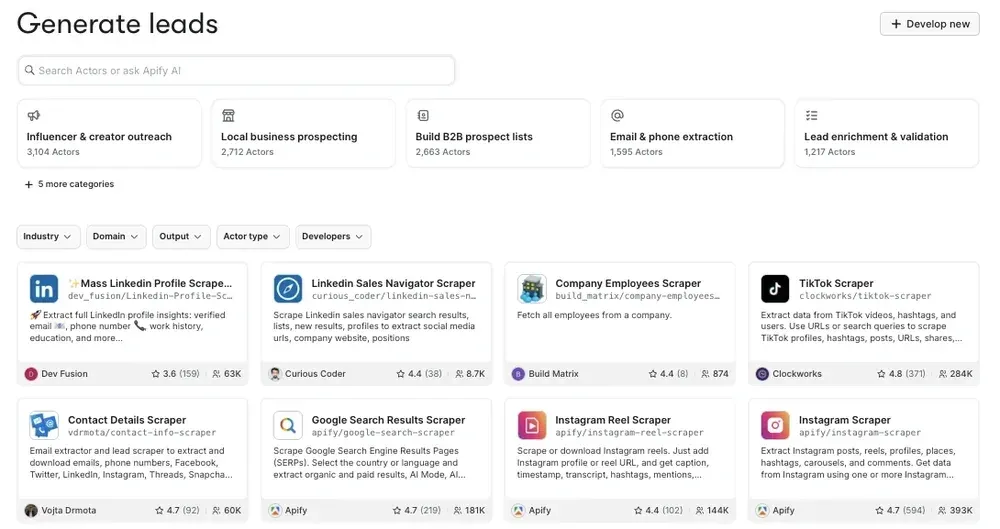Screen dimensions: 1000x529
Task: Open Contact Details Scraper title
Action: 127,419
